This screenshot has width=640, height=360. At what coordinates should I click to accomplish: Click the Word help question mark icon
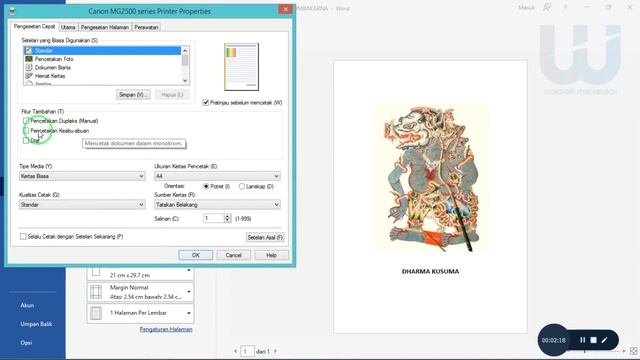point(565,8)
